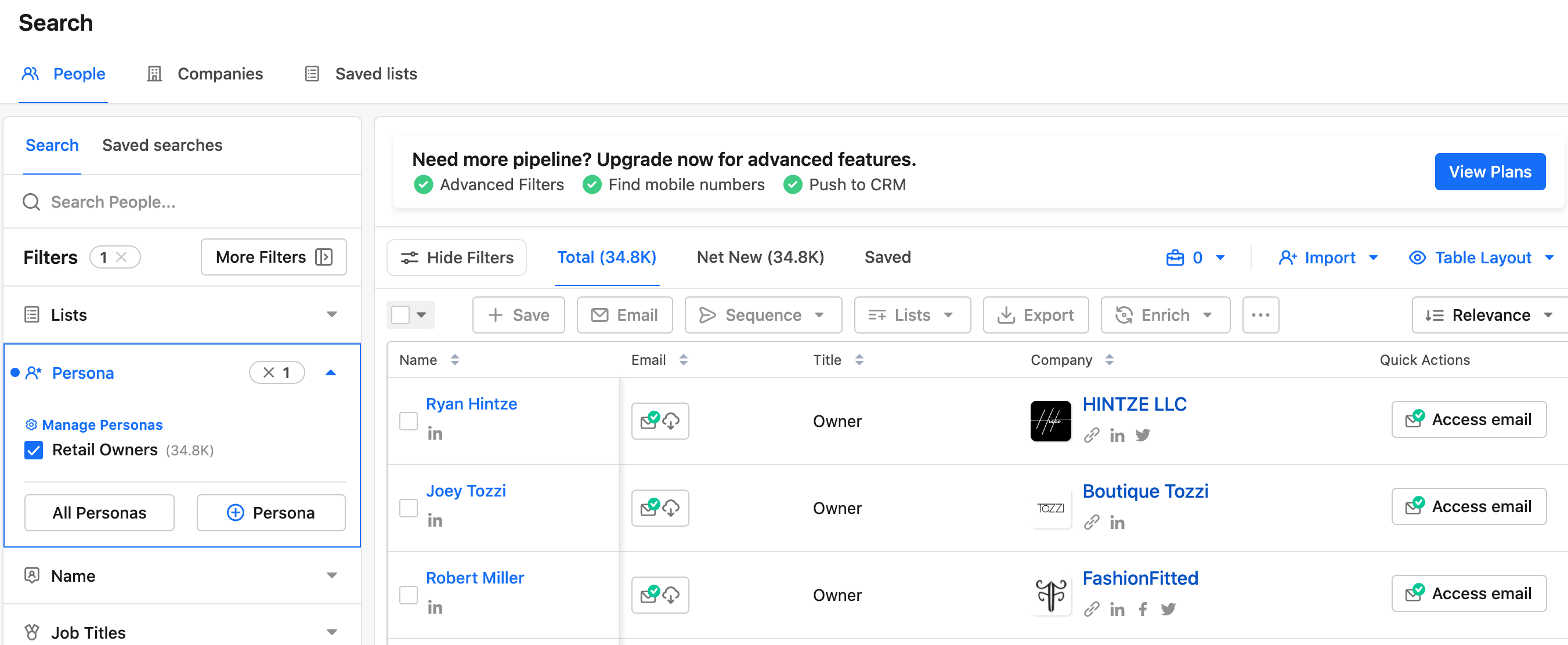Tick the checkbox for Robert Miller

[x=409, y=595]
